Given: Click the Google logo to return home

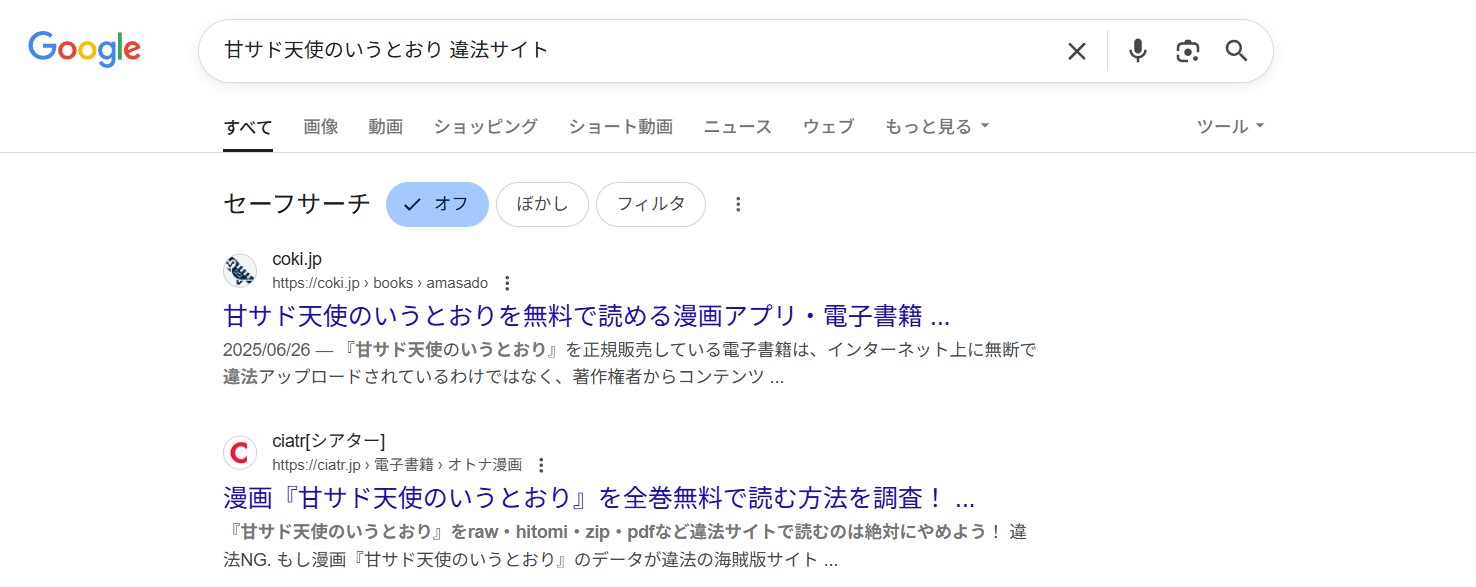Looking at the screenshot, I should click(x=84, y=48).
